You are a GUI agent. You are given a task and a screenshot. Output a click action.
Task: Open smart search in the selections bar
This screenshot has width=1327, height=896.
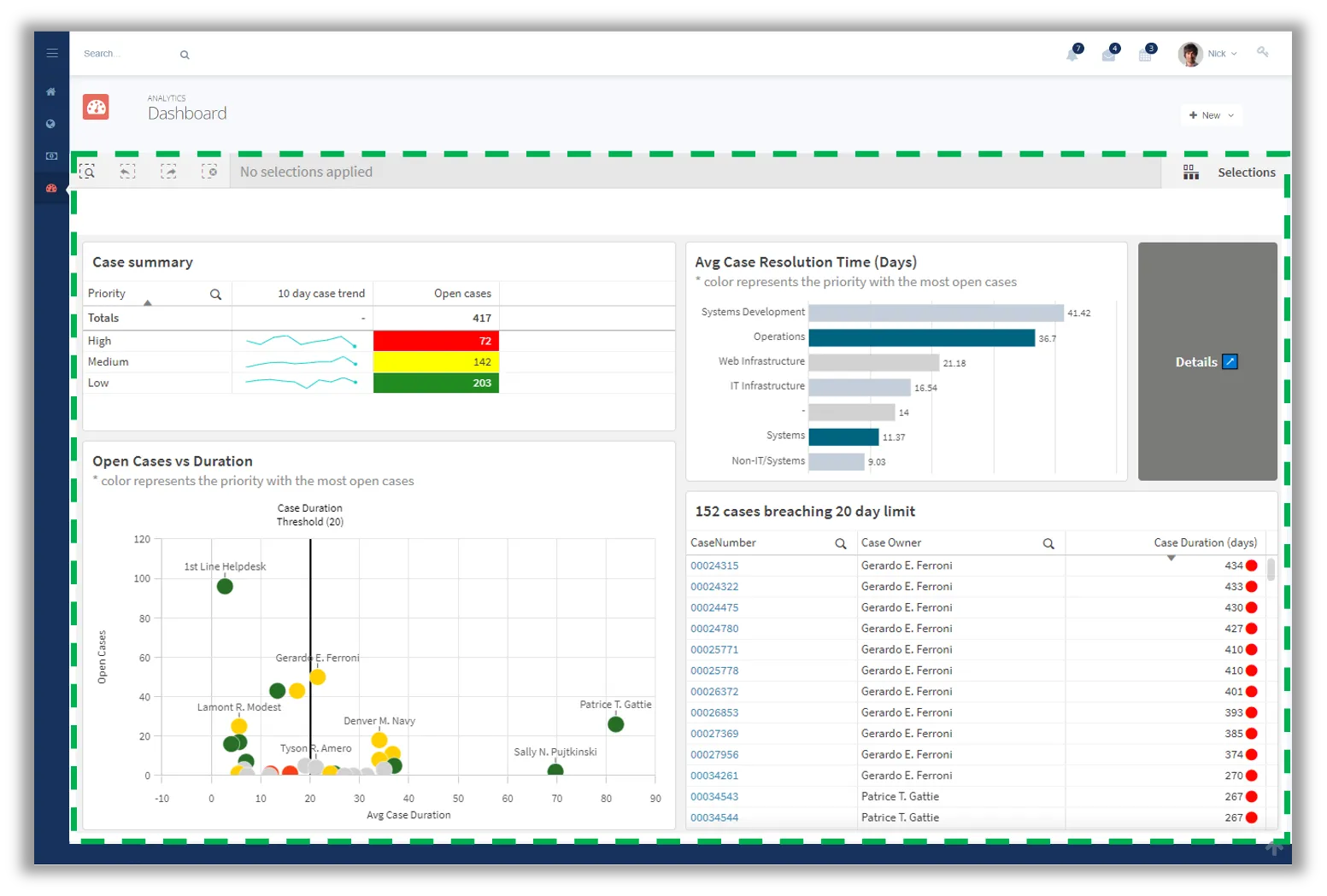click(88, 171)
